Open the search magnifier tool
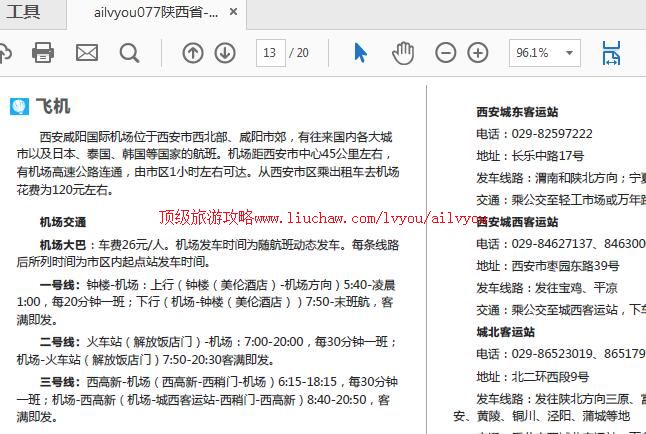The width and height of the screenshot is (646, 434). [x=130, y=52]
